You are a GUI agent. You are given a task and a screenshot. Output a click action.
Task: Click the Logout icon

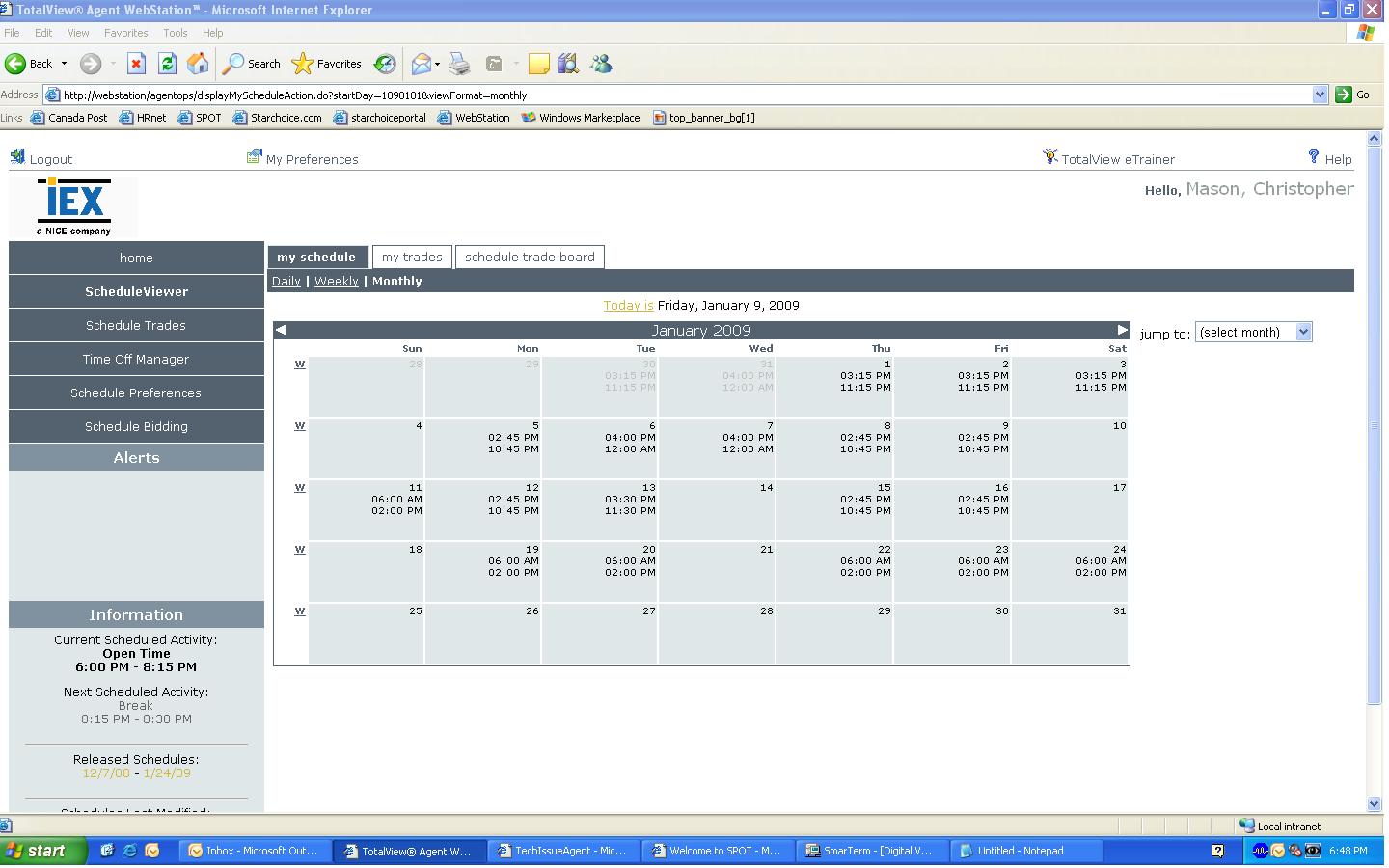point(17,157)
